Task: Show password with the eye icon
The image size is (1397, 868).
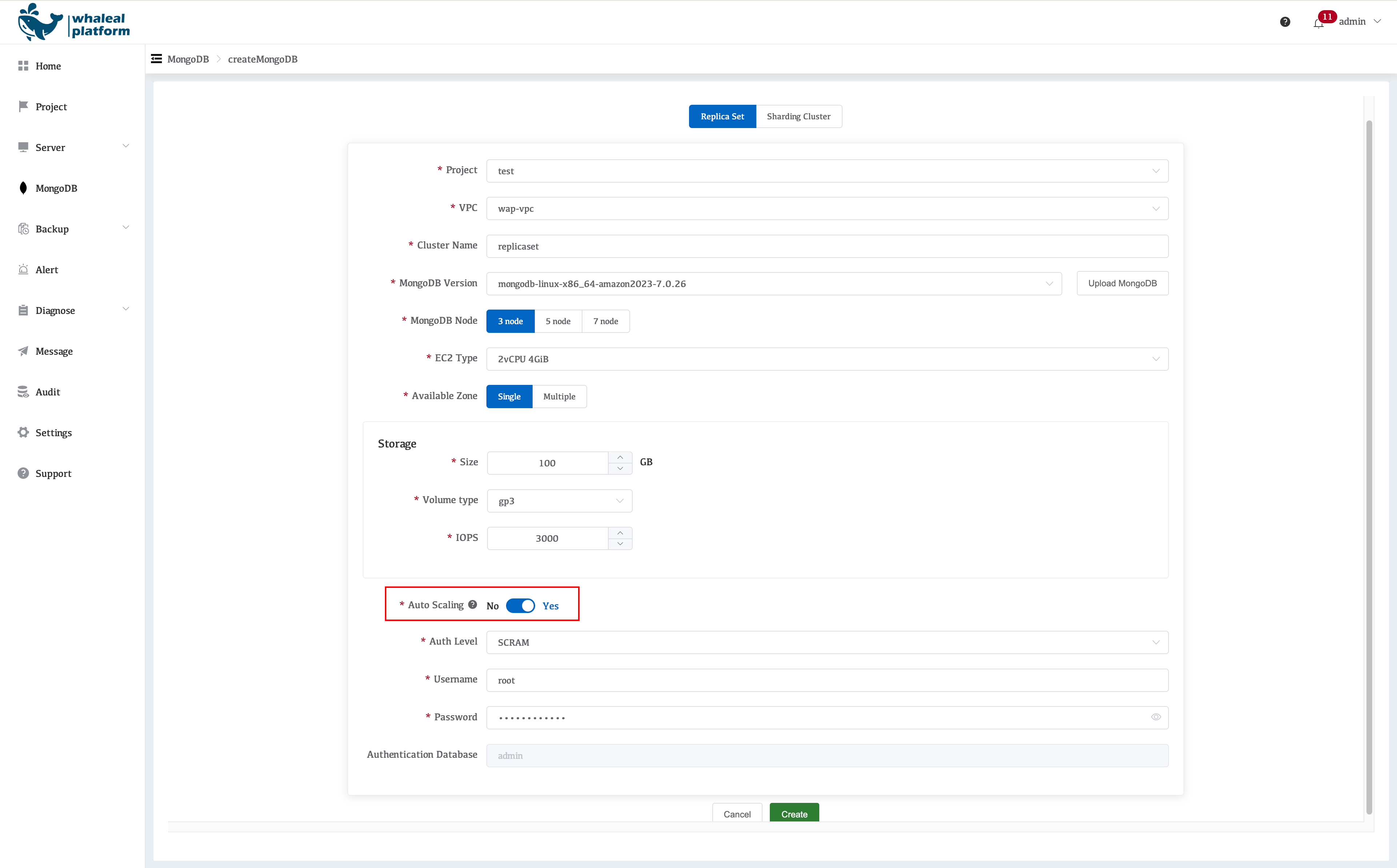Action: click(x=1155, y=717)
